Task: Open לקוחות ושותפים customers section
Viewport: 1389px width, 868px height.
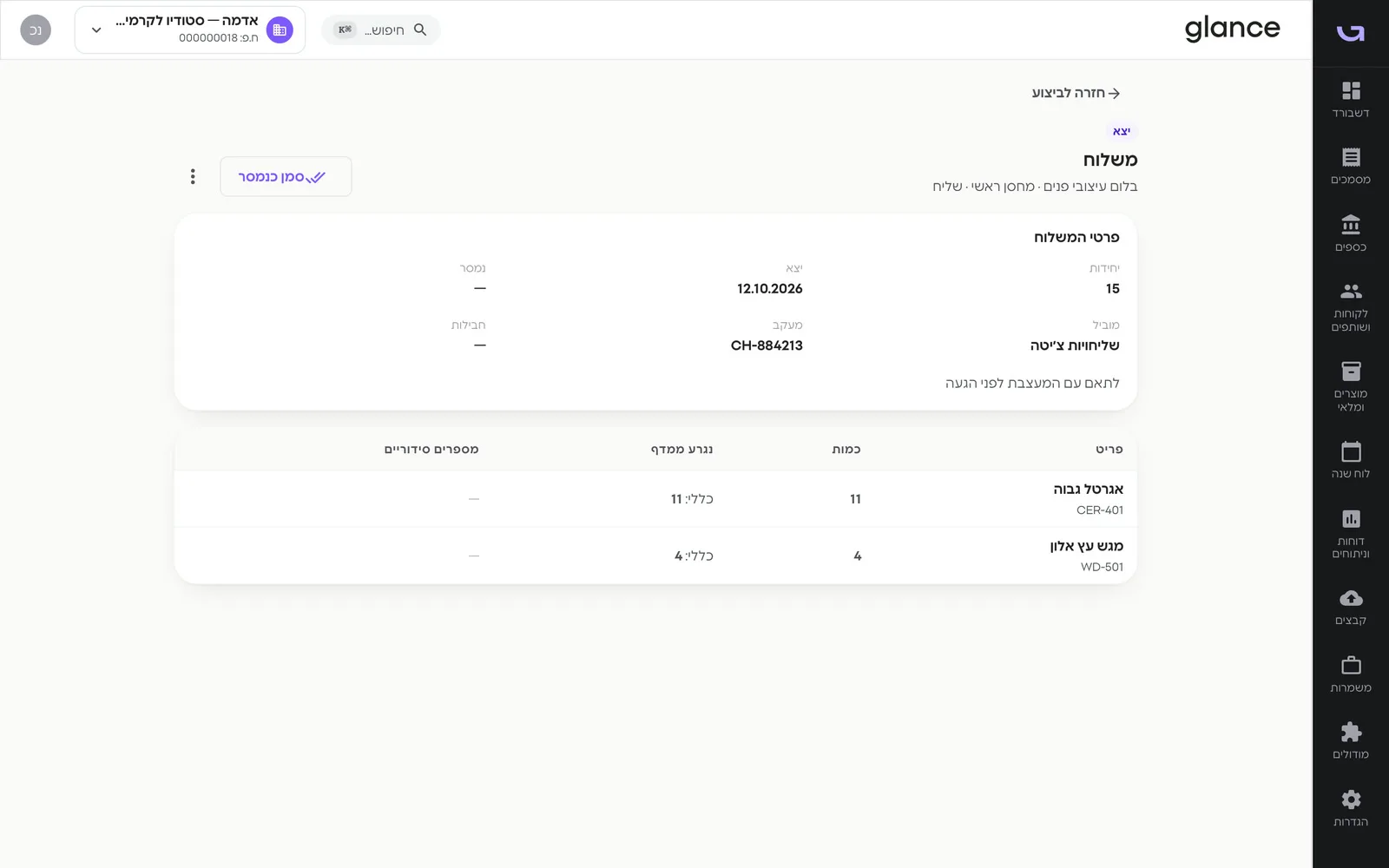Action: coord(1351,307)
